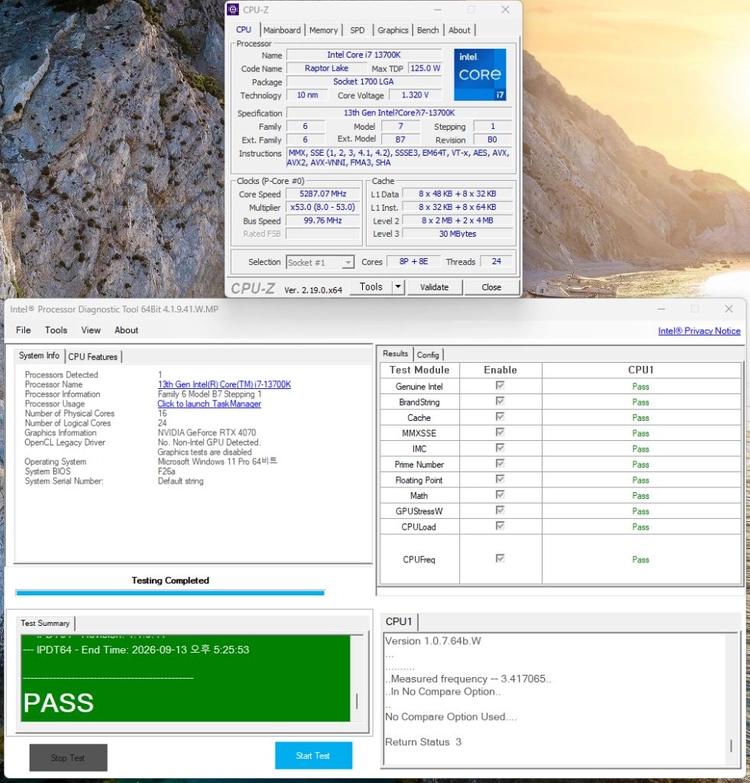Open the About menu in Intel Diagnostic Tool
Viewport: 750px width, 783px height.
coord(126,330)
